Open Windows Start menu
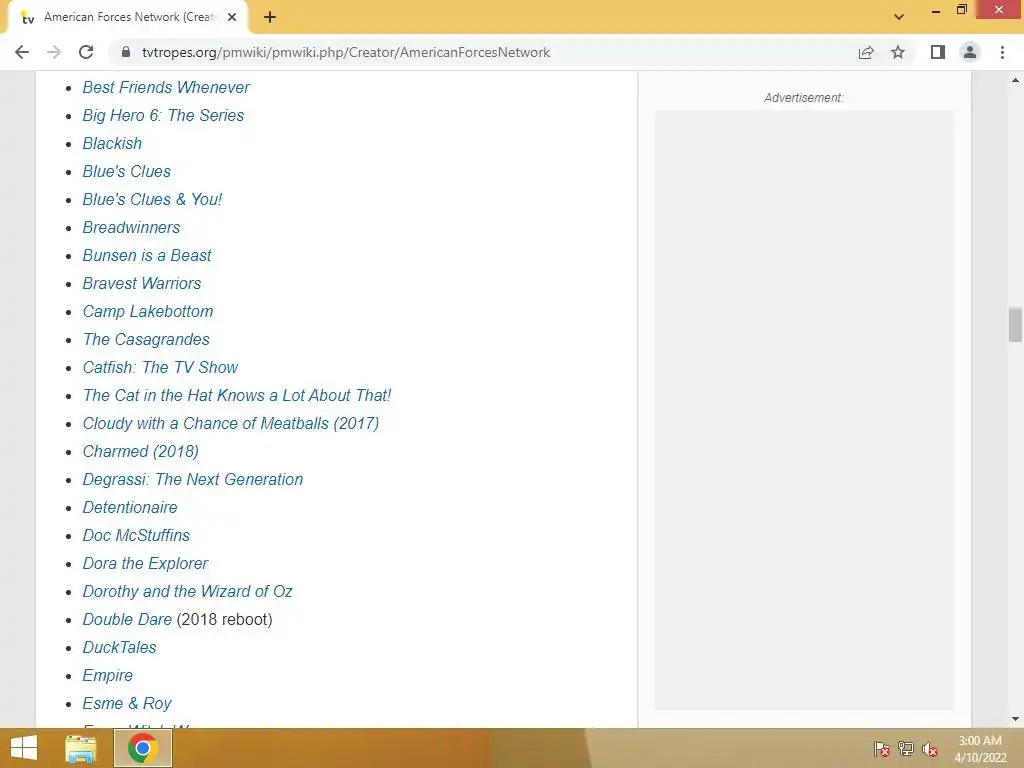Viewport: 1024px width, 768px height. coord(24,748)
